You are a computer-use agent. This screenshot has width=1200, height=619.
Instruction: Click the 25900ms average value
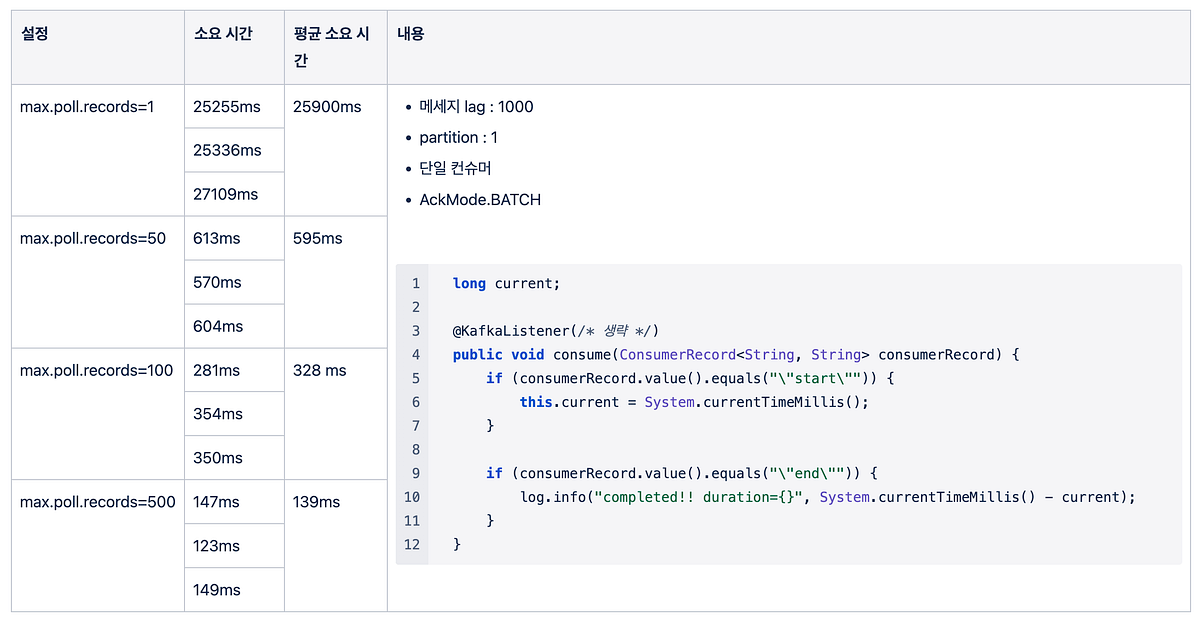point(327,107)
